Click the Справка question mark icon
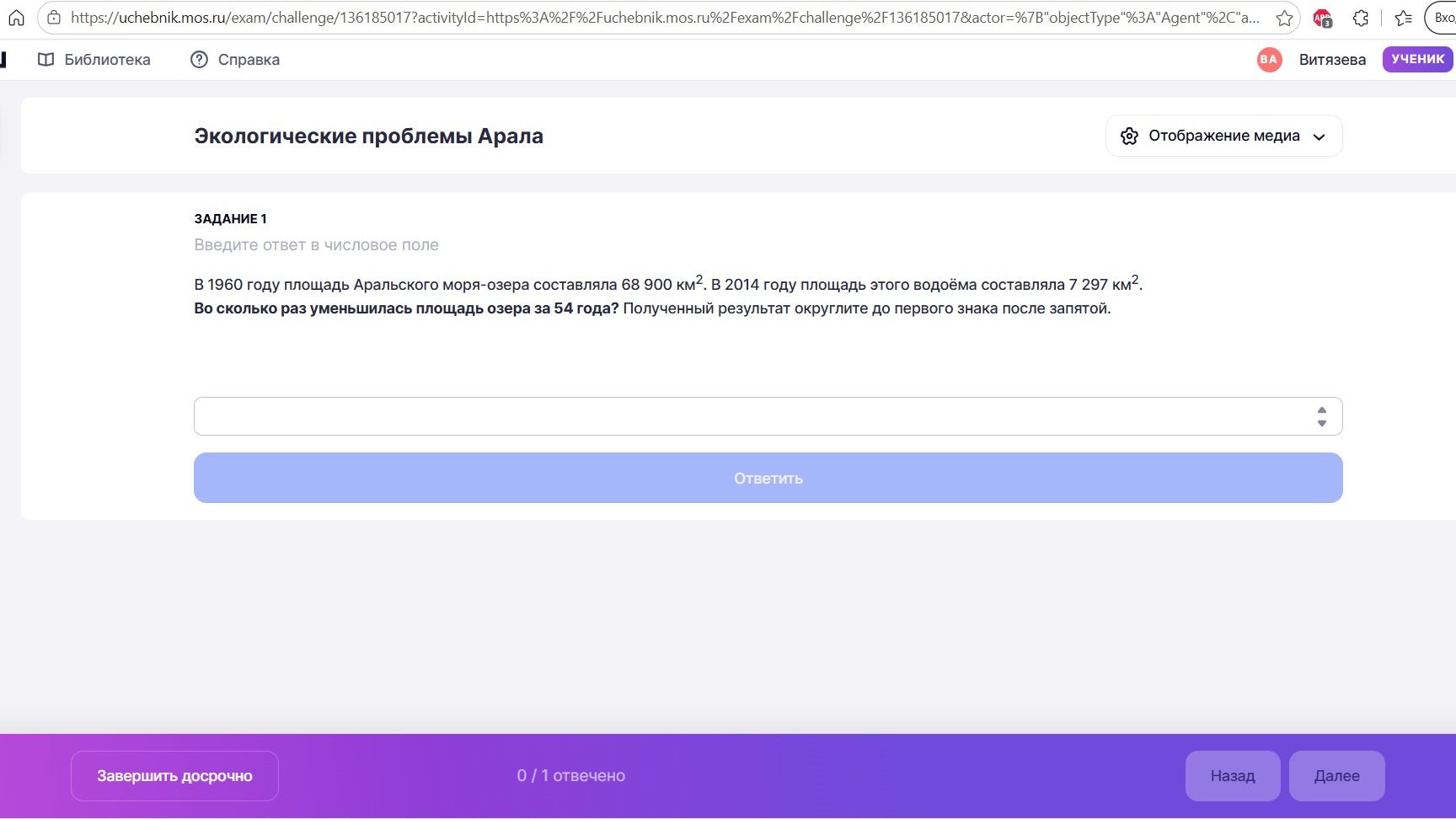Viewport: 1456px width, 819px height. click(x=199, y=59)
